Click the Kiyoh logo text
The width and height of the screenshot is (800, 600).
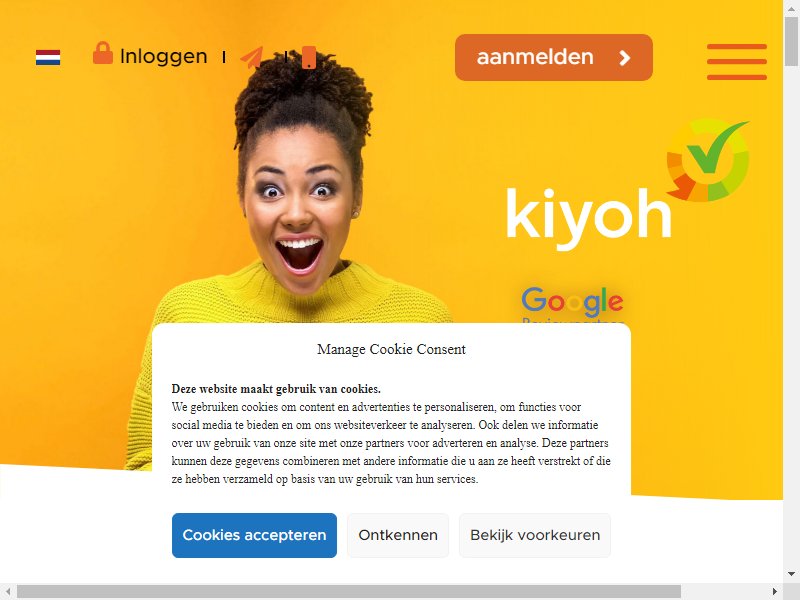(x=588, y=218)
